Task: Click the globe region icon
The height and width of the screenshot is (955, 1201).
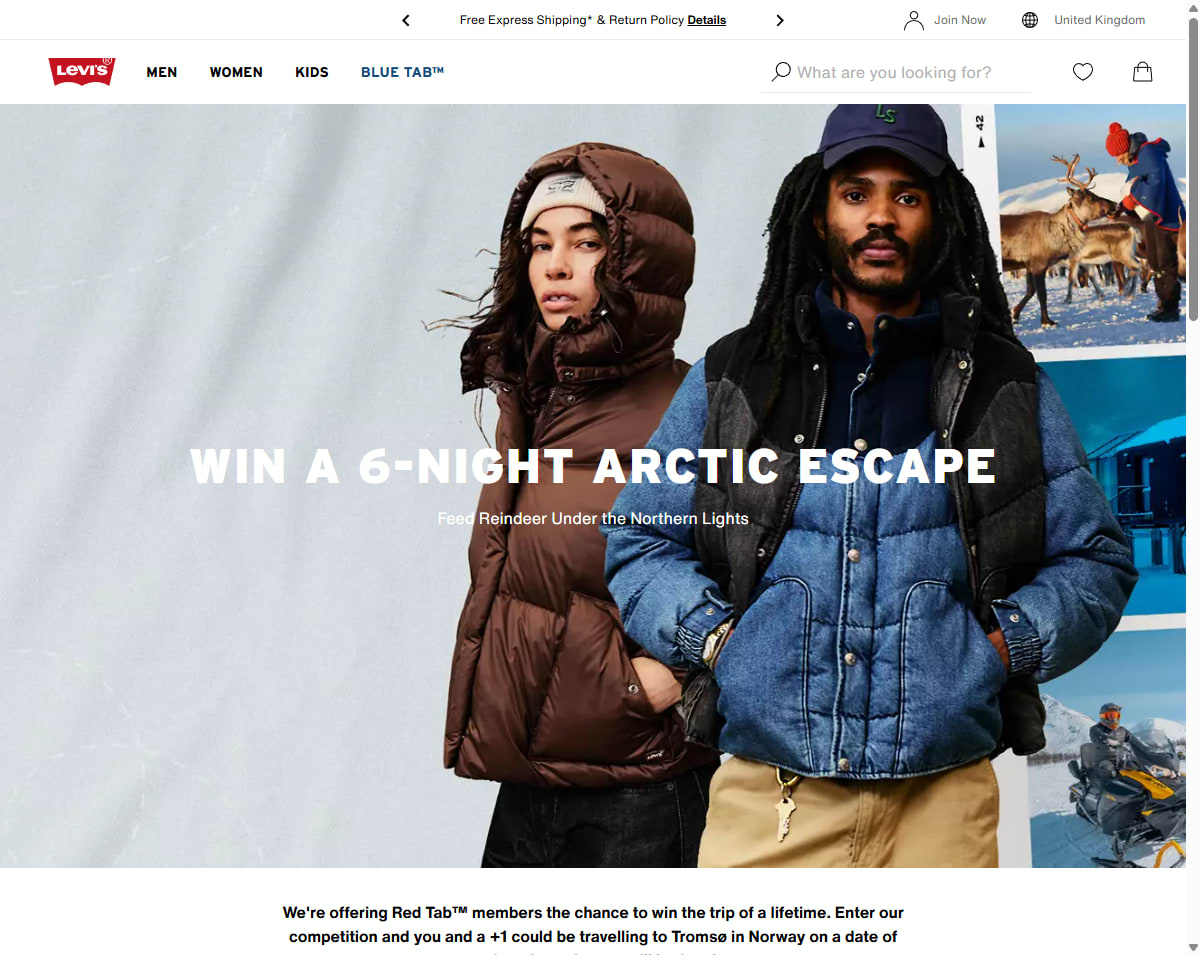Action: [x=1030, y=20]
